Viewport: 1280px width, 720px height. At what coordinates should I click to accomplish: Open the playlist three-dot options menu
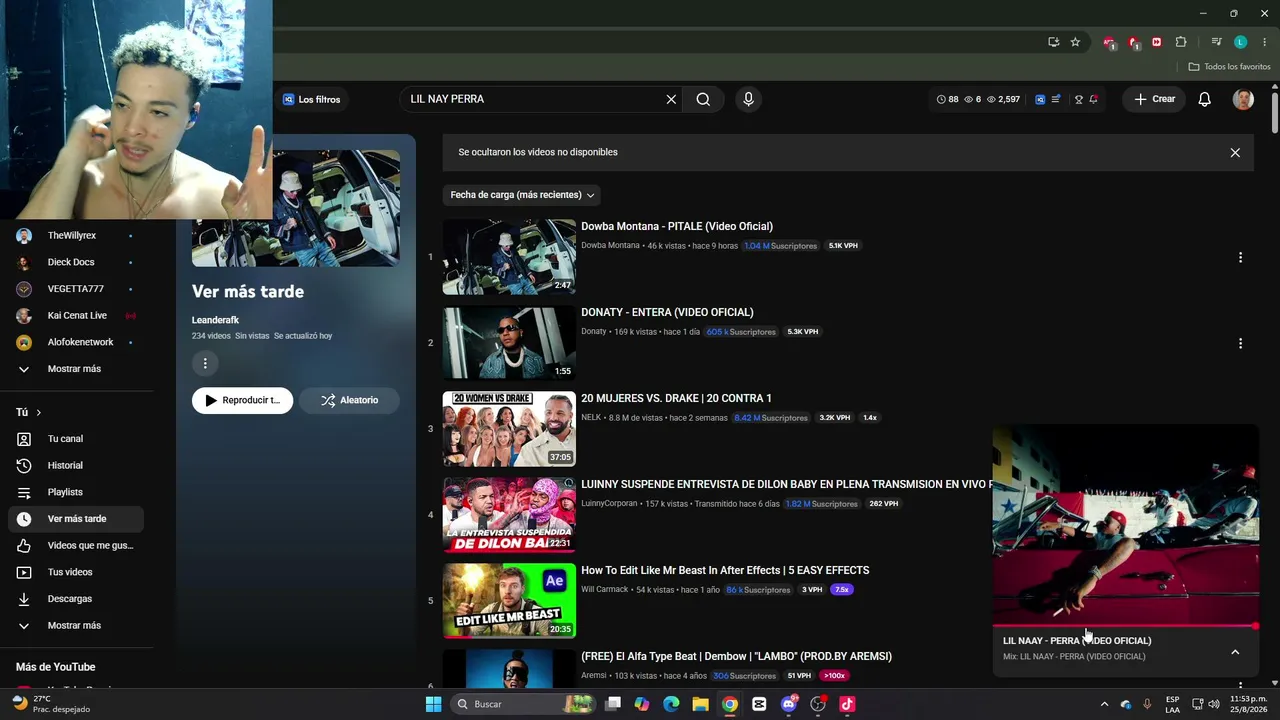(x=205, y=363)
